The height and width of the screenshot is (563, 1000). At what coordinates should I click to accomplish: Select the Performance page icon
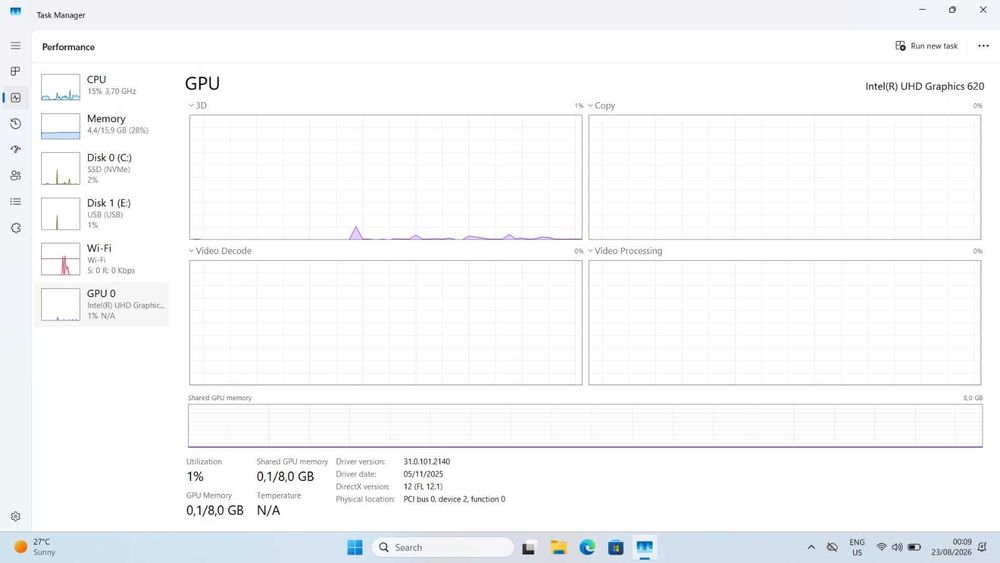click(x=15, y=98)
